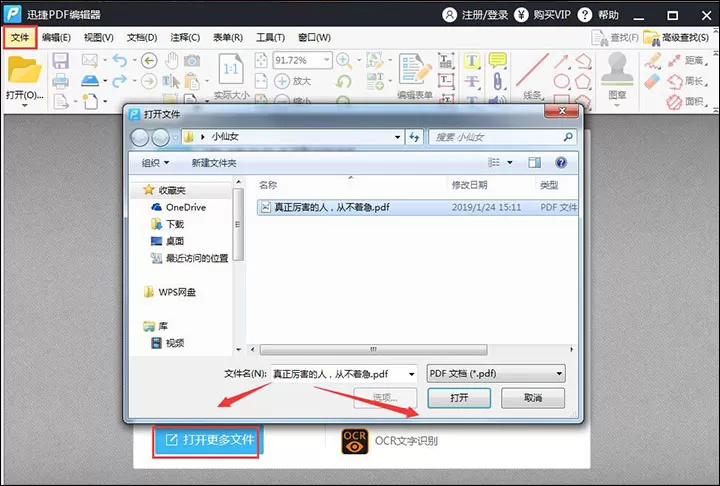This screenshot has width=720, height=486.
Task: Click the Print icon in the toolbar
Action: pos(61,81)
